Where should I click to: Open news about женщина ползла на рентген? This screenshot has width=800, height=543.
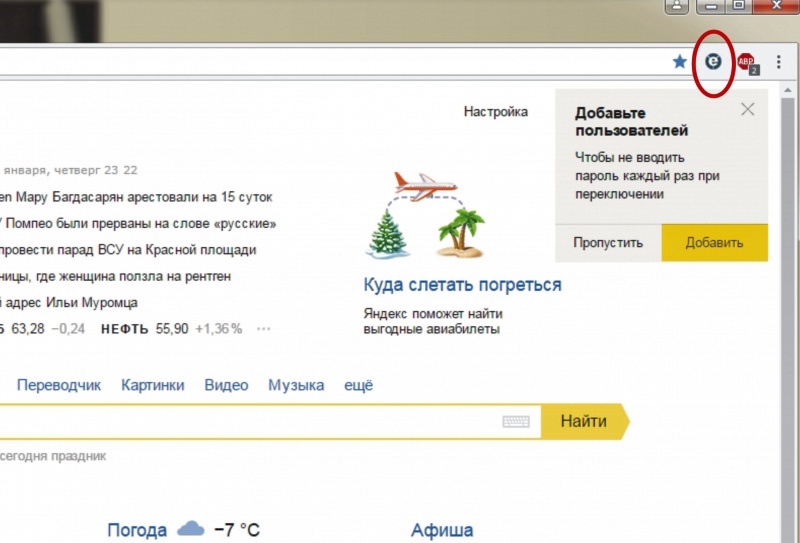115,277
